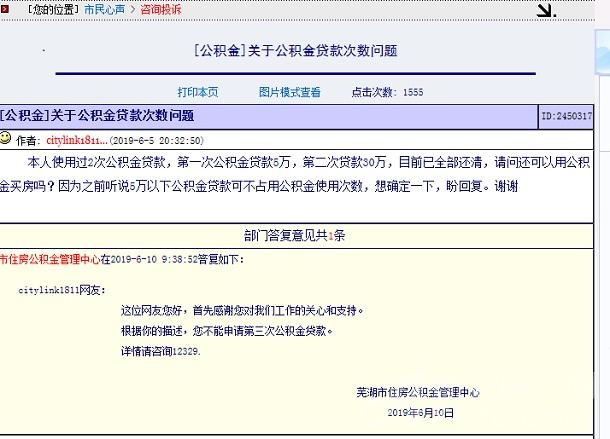Switch to 图片模式查看 view
The image size is (610, 439).
tap(290, 92)
